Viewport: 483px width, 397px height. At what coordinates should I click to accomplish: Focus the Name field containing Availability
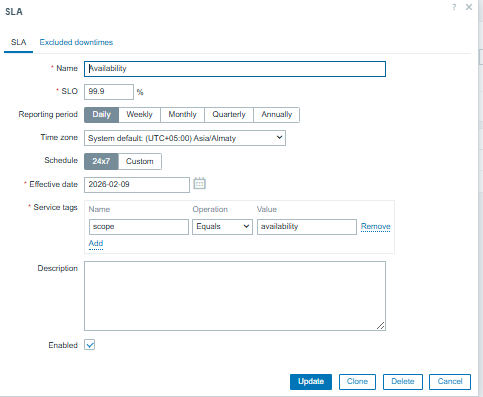[x=235, y=69]
